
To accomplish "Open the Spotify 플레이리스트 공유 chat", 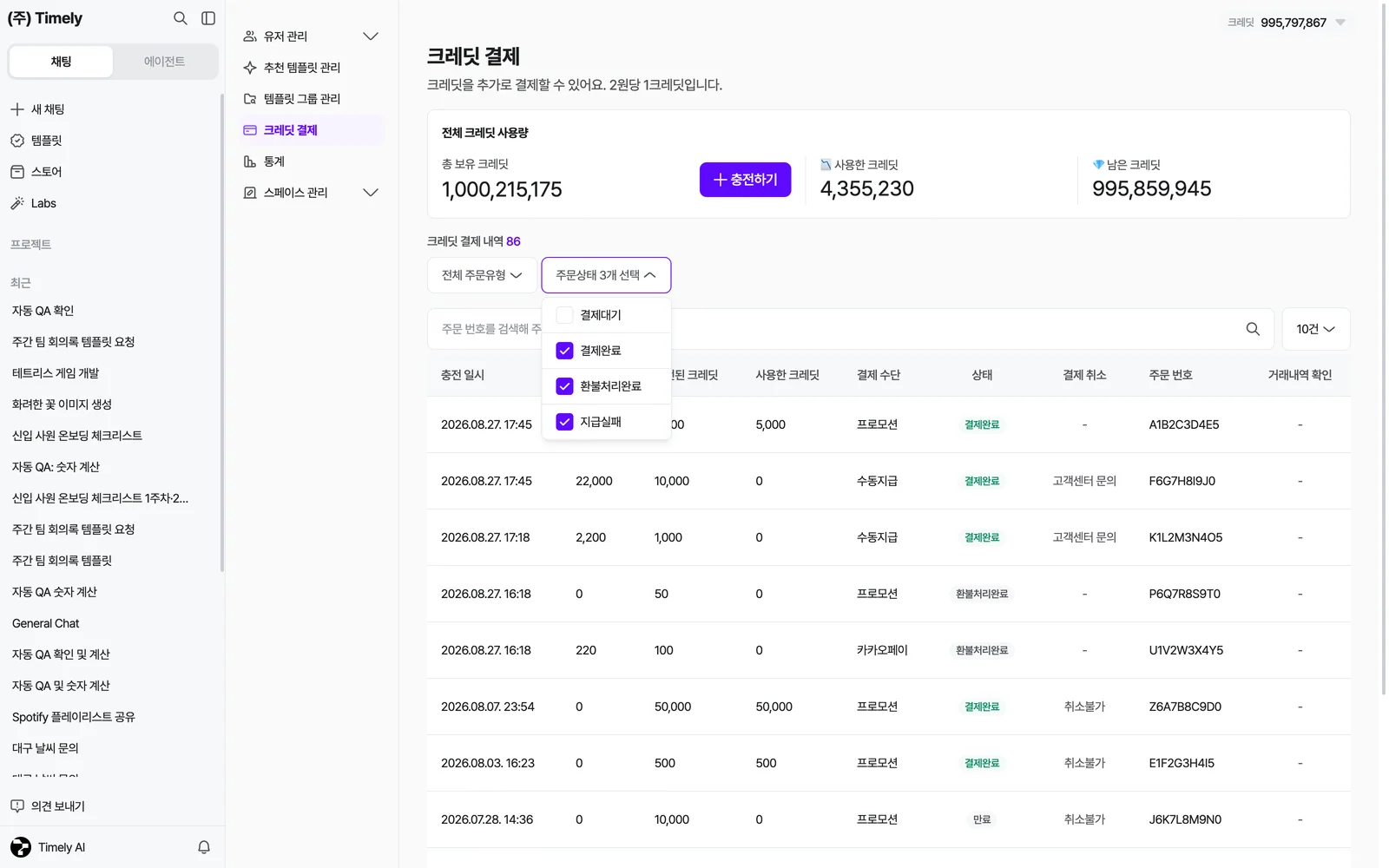I will tap(74, 717).
